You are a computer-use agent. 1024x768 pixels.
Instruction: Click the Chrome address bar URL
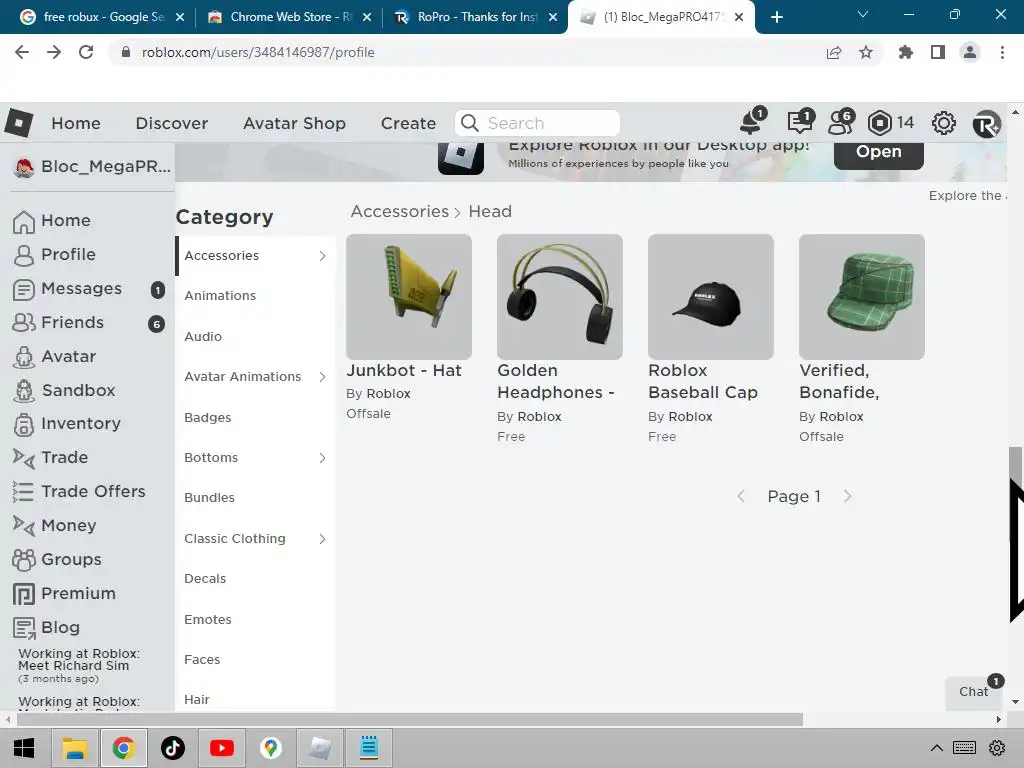258,52
